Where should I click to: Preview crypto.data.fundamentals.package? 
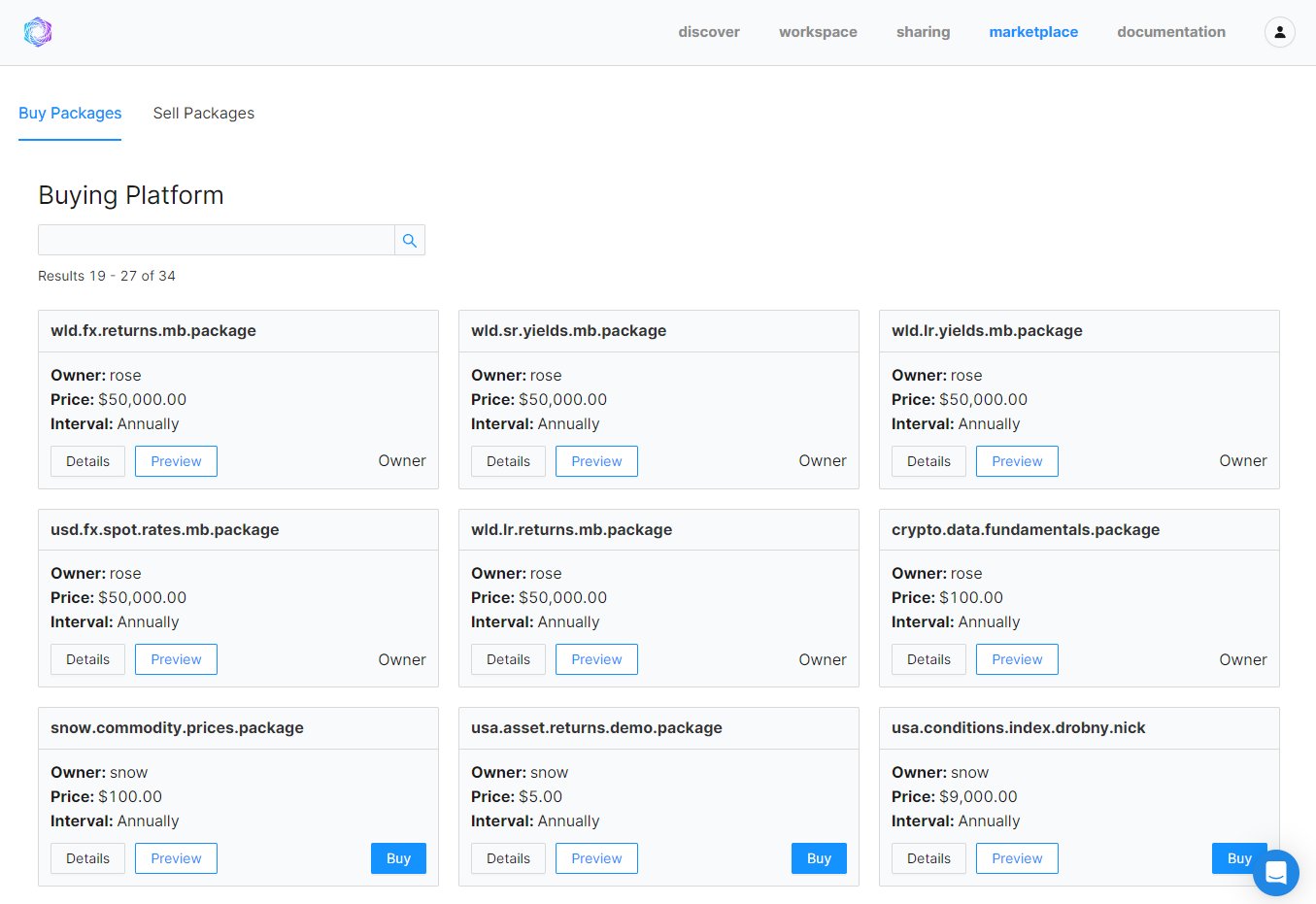click(1017, 659)
